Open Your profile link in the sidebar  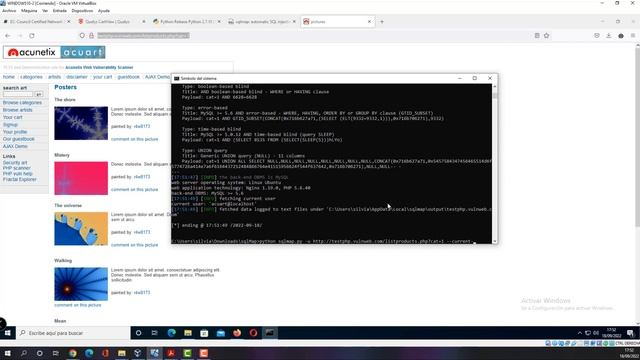point(15,132)
